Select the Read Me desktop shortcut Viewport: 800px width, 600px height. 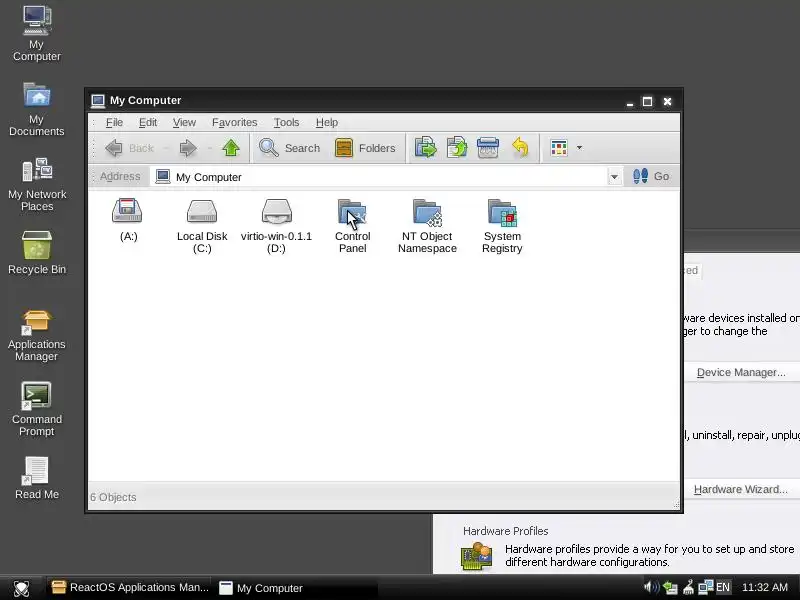[37, 478]
